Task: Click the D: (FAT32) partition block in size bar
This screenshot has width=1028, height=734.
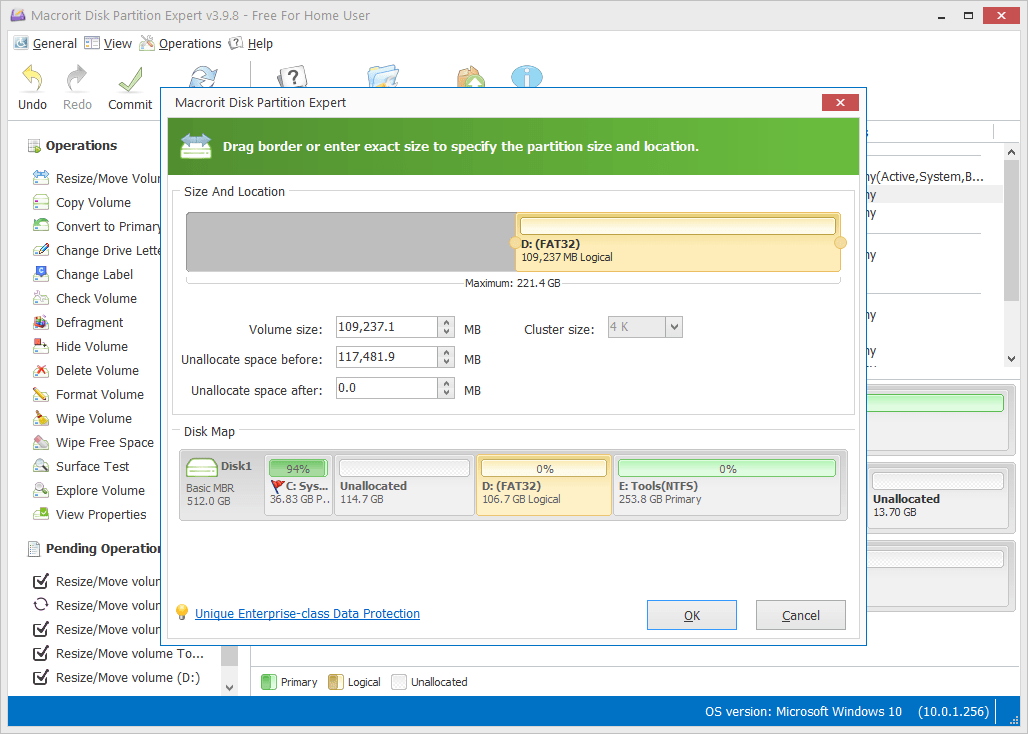Action: click(678, 242)
